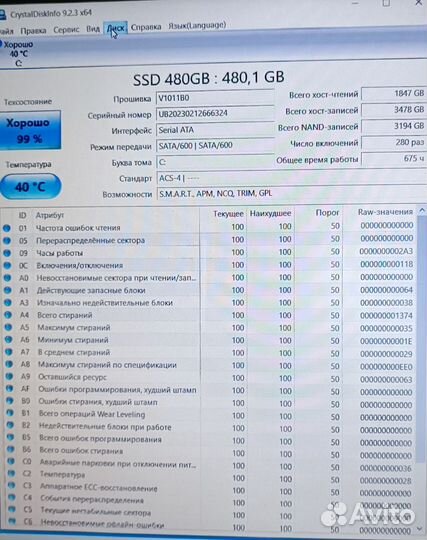Click status icon for attribute B0 row
Screen dimensions: 427x540
(x=10, y=401)
